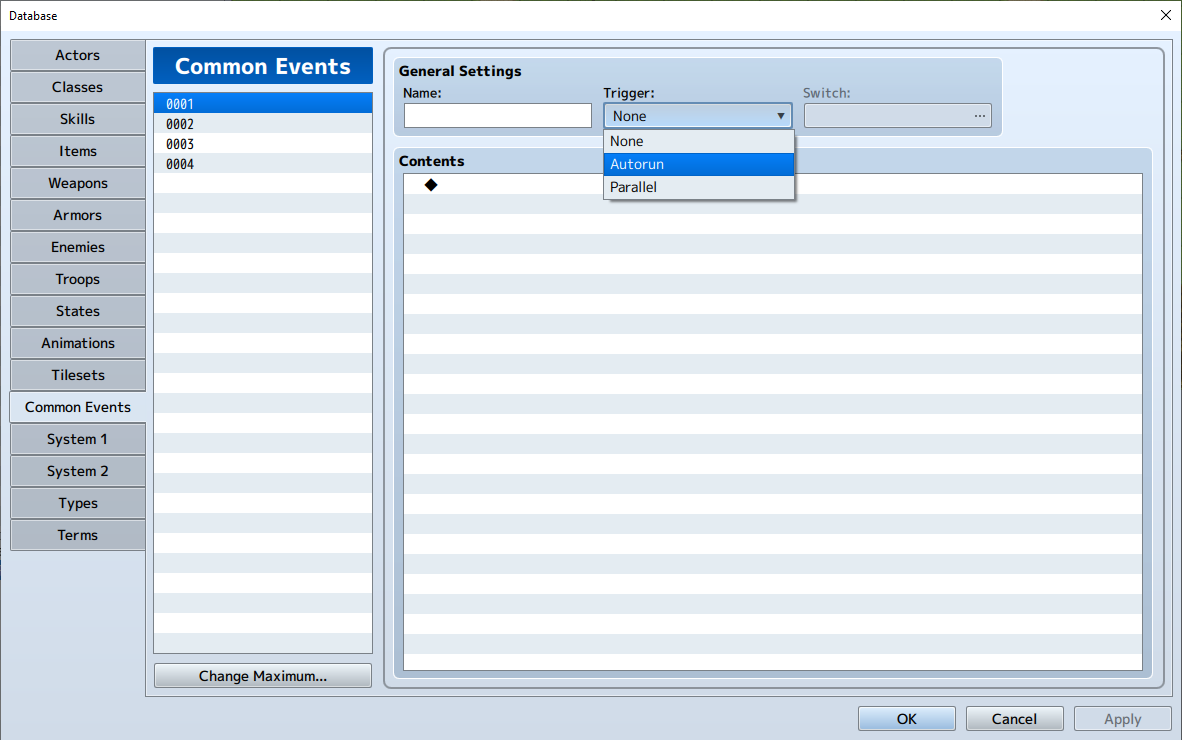Click the Change Maximum button
The height and width of the screenshot is (740, 1182).
point(262,676)
